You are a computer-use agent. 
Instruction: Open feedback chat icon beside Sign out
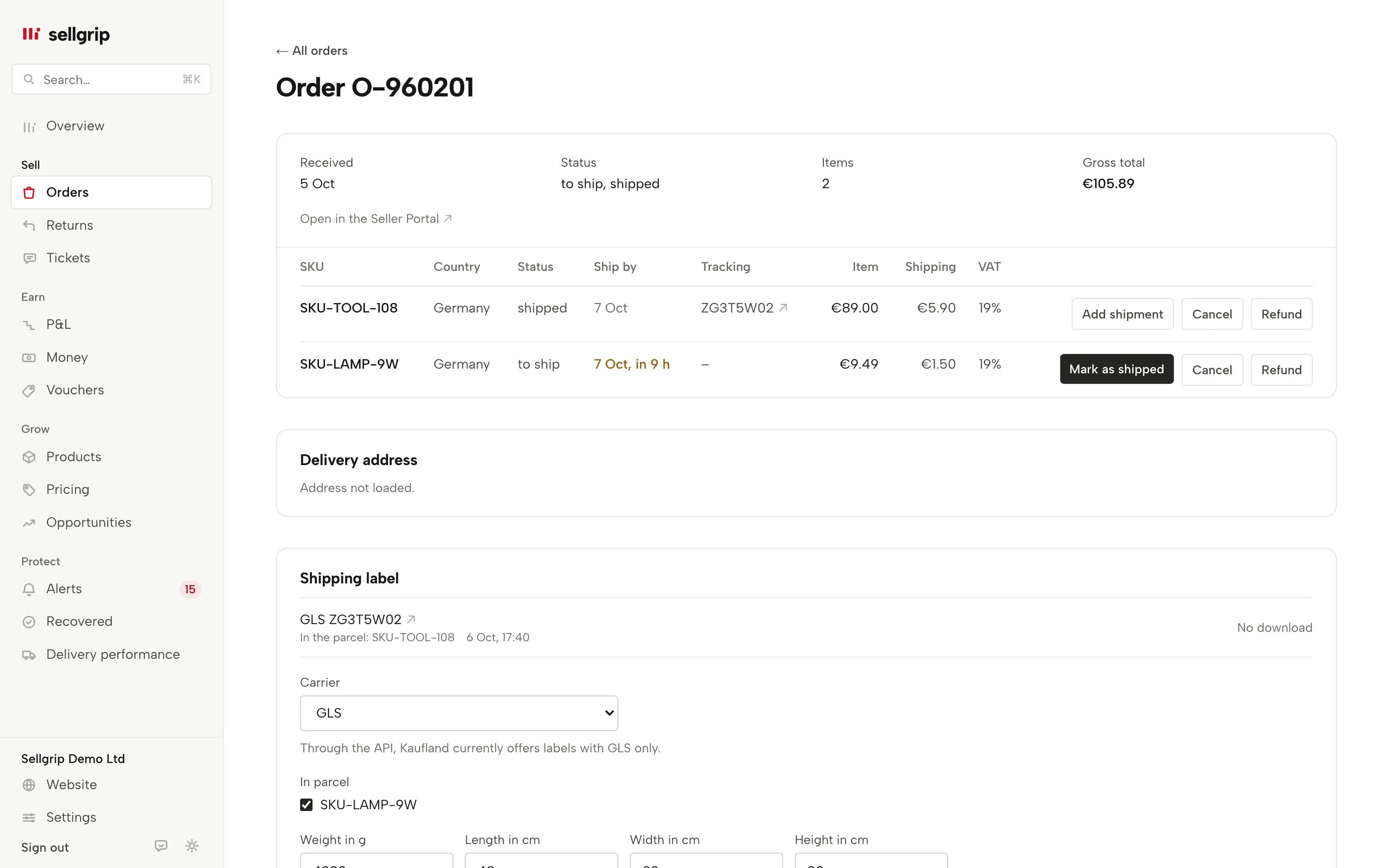click(161, 846)
